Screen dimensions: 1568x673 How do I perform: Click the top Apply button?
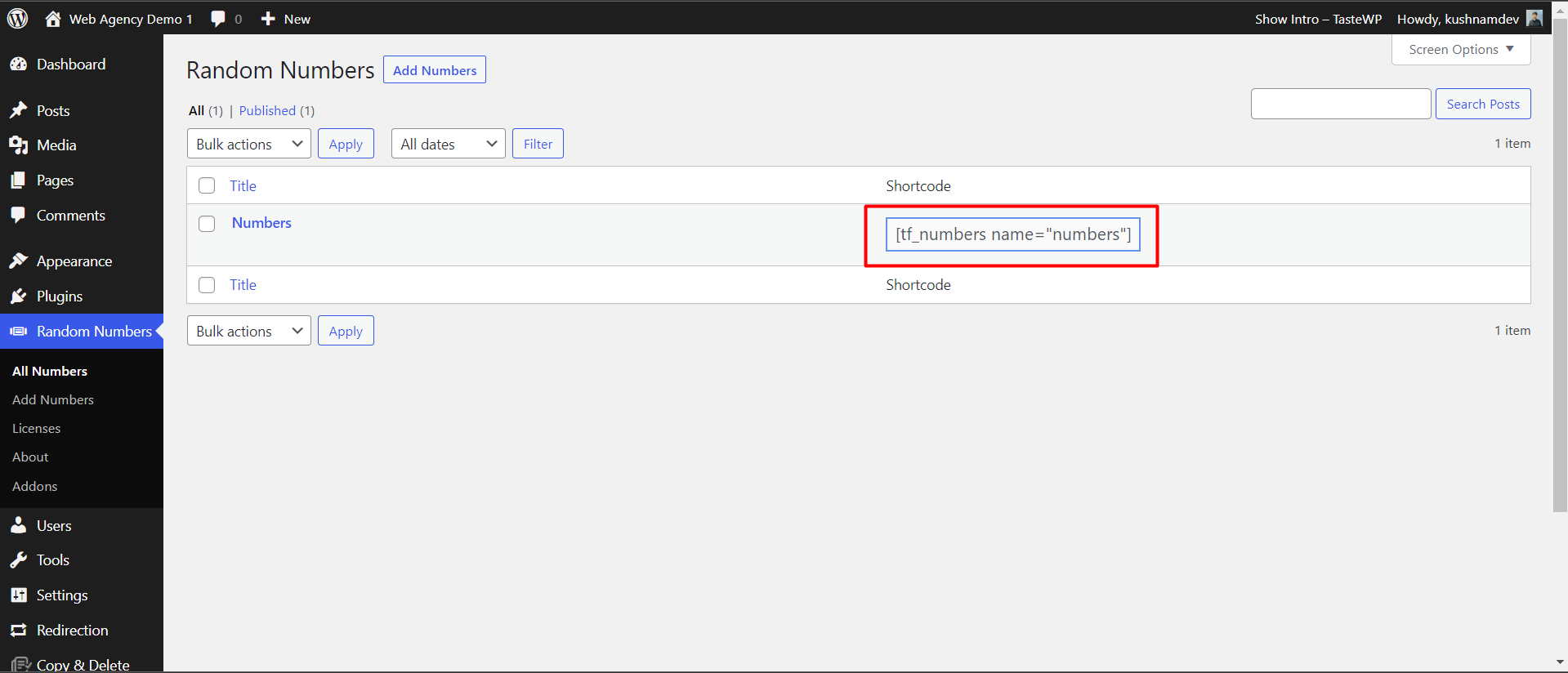point(346,144)
